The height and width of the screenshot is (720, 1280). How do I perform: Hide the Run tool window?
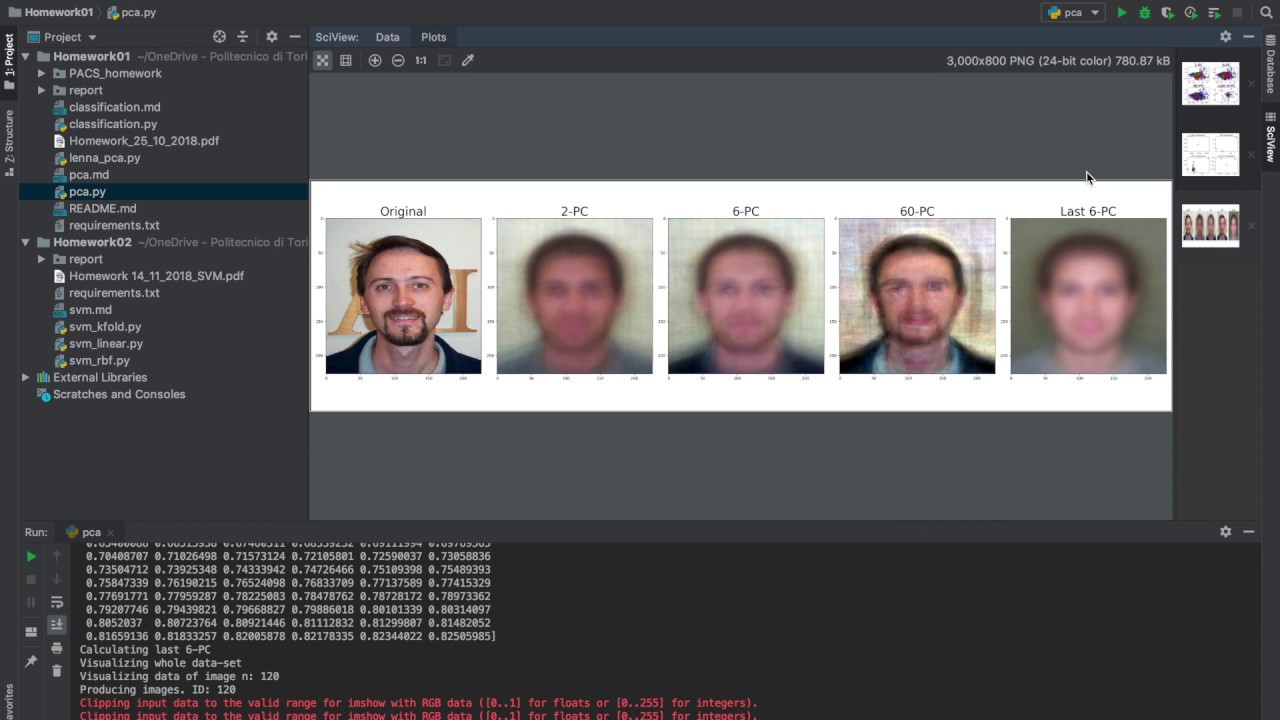[x=1249, y=532]
